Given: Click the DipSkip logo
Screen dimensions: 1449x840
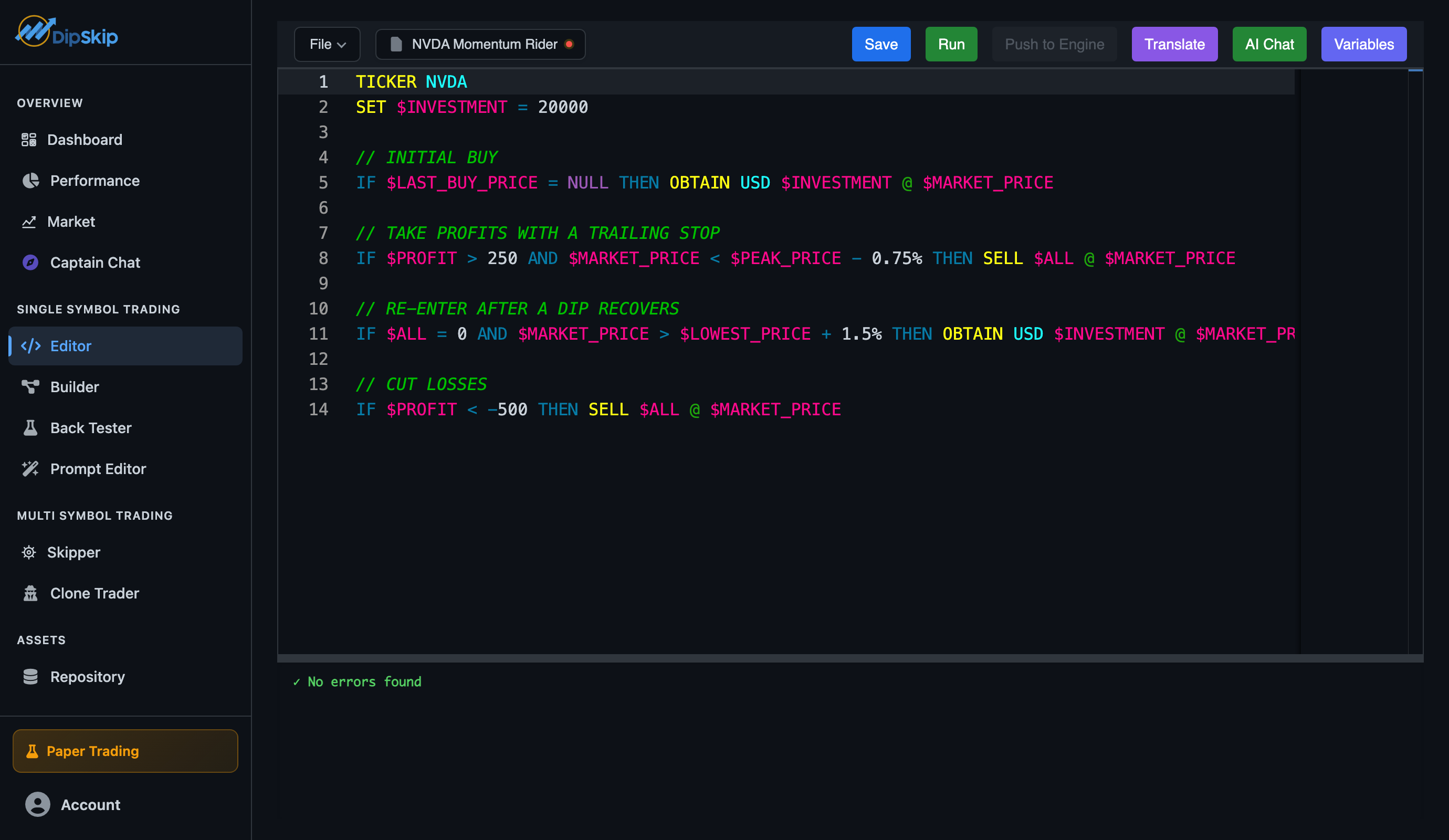Looking at the screenshot, I should point(66,32).
